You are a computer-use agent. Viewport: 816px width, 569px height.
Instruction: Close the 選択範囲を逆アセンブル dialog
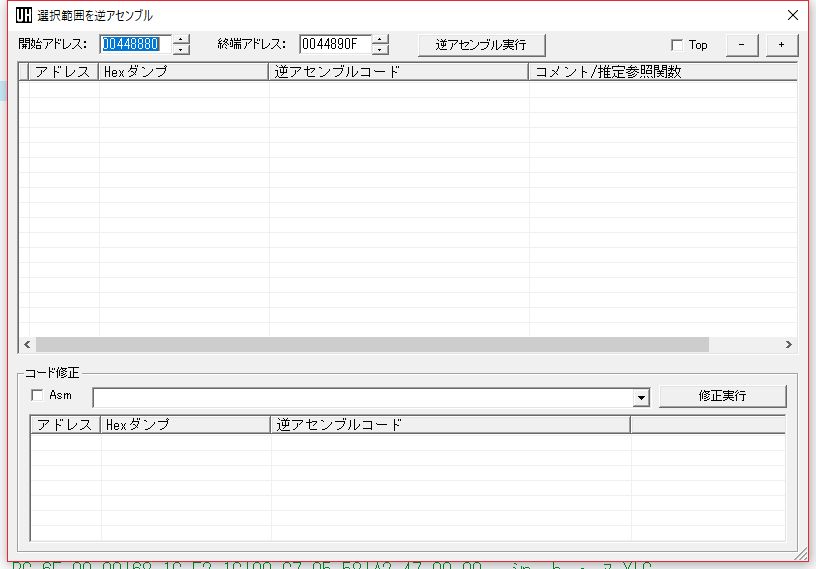coord(793,15)
